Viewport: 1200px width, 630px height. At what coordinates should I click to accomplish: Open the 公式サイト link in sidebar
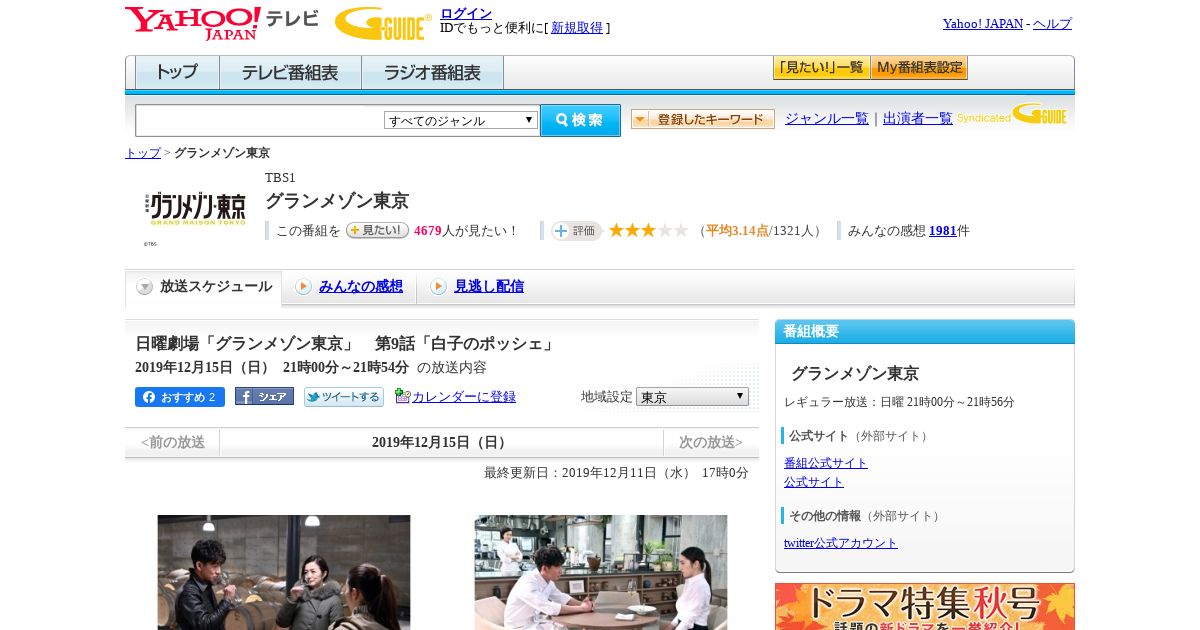click(x=814, y=482)
